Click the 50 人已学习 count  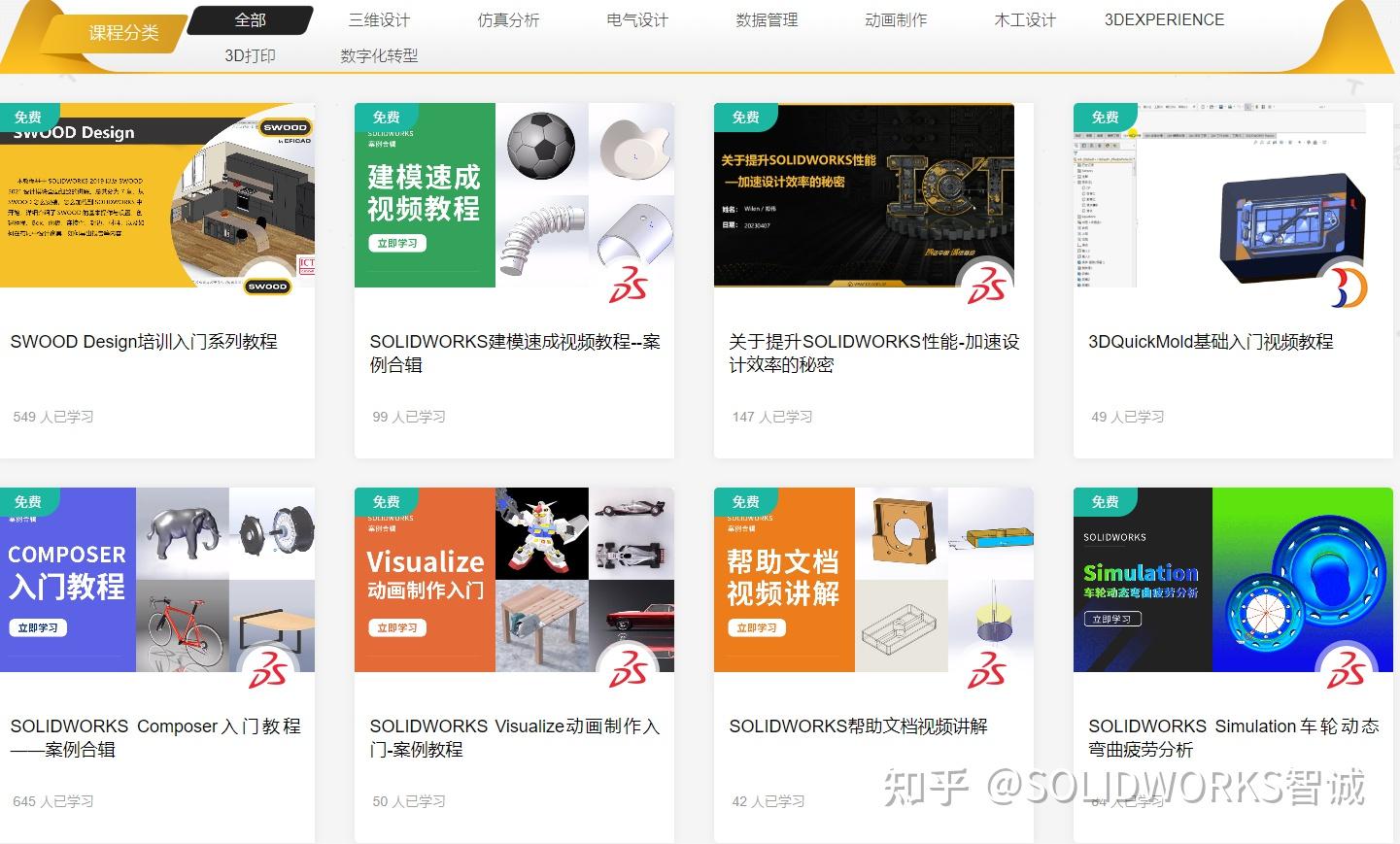409,801
